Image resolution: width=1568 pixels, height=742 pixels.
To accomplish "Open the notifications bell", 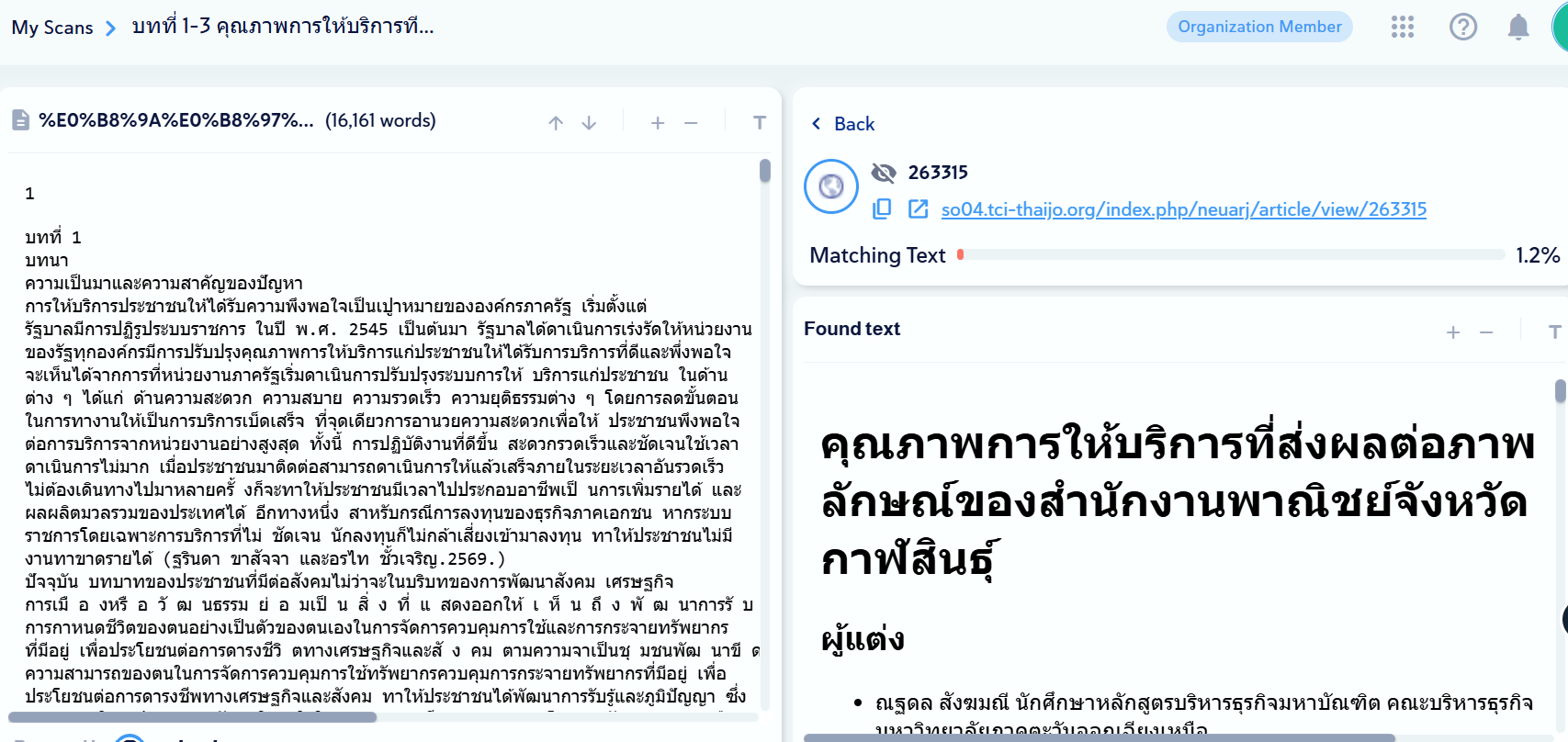I will point(1518,27).
